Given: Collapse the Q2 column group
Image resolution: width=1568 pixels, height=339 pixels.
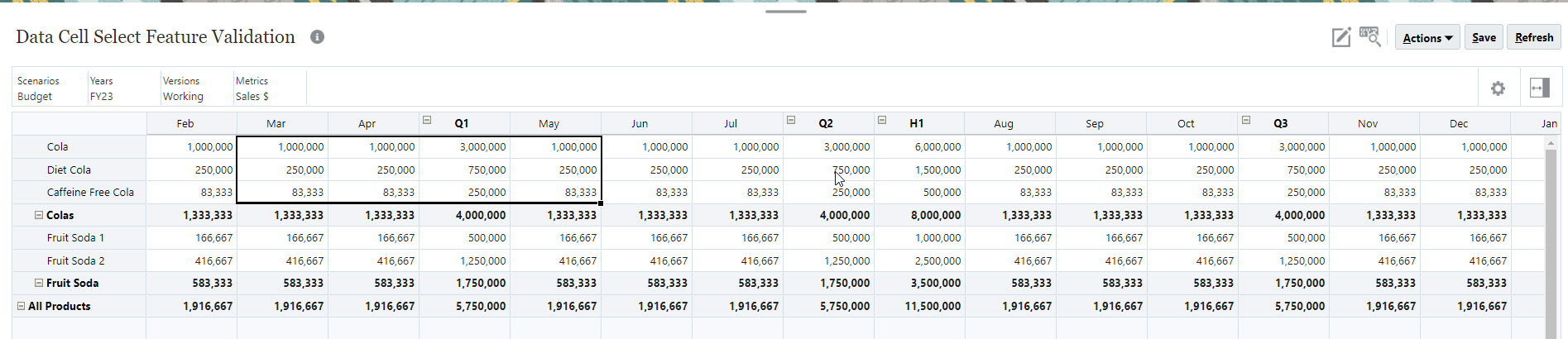Looking at the screenshot, I should (791, 120).
